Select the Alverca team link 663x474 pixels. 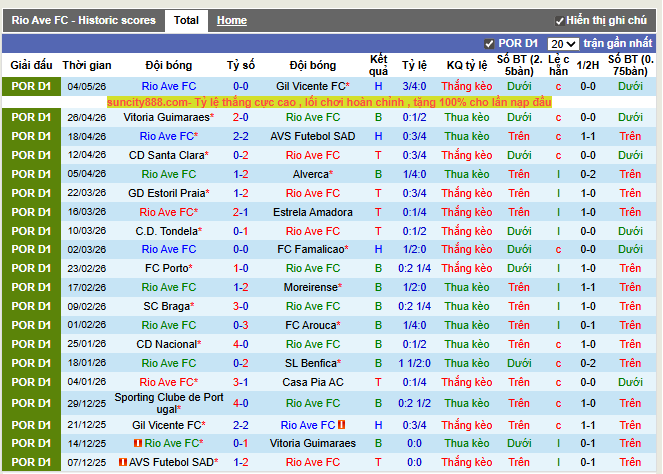pyautogui.click(x=311, y=174)
